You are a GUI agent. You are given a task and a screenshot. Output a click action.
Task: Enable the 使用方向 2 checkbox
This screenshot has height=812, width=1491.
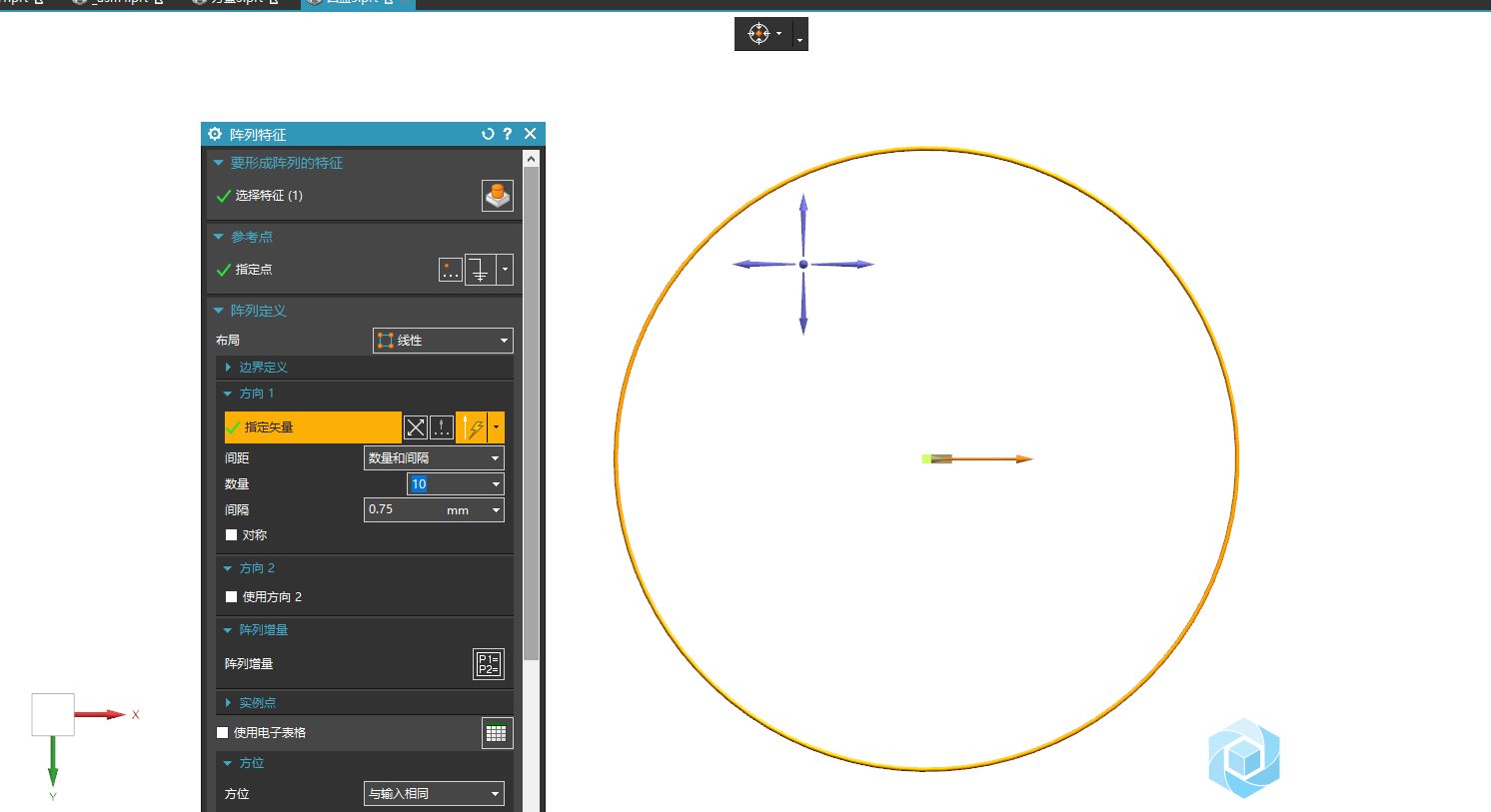[x=231, y=597]
